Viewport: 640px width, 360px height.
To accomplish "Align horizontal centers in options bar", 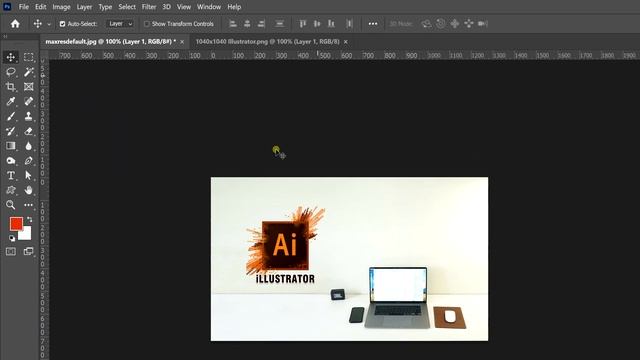I will [247, 24].
